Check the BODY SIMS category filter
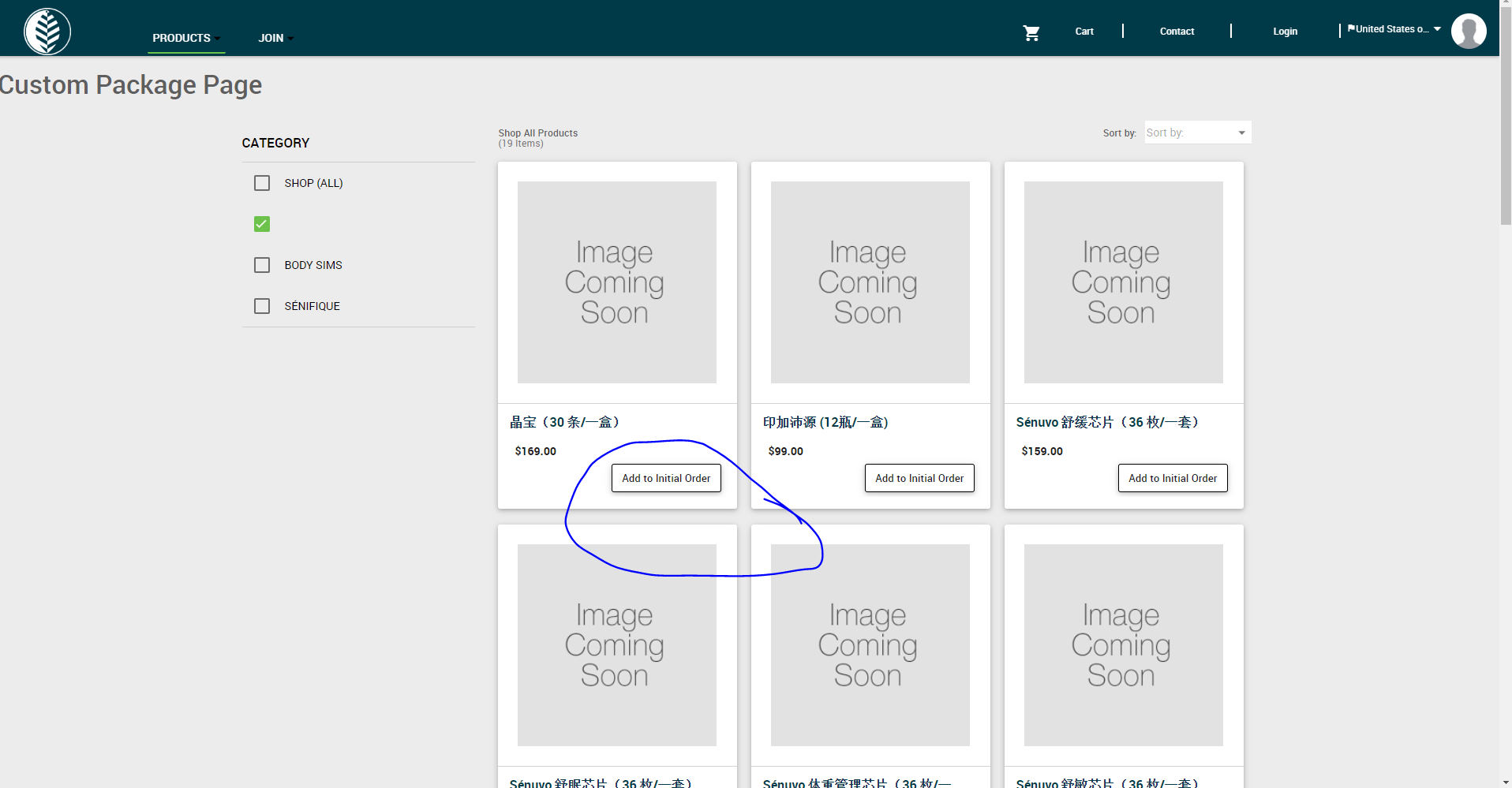Viewport: 1512px width, 788px height. pos(261,264)
